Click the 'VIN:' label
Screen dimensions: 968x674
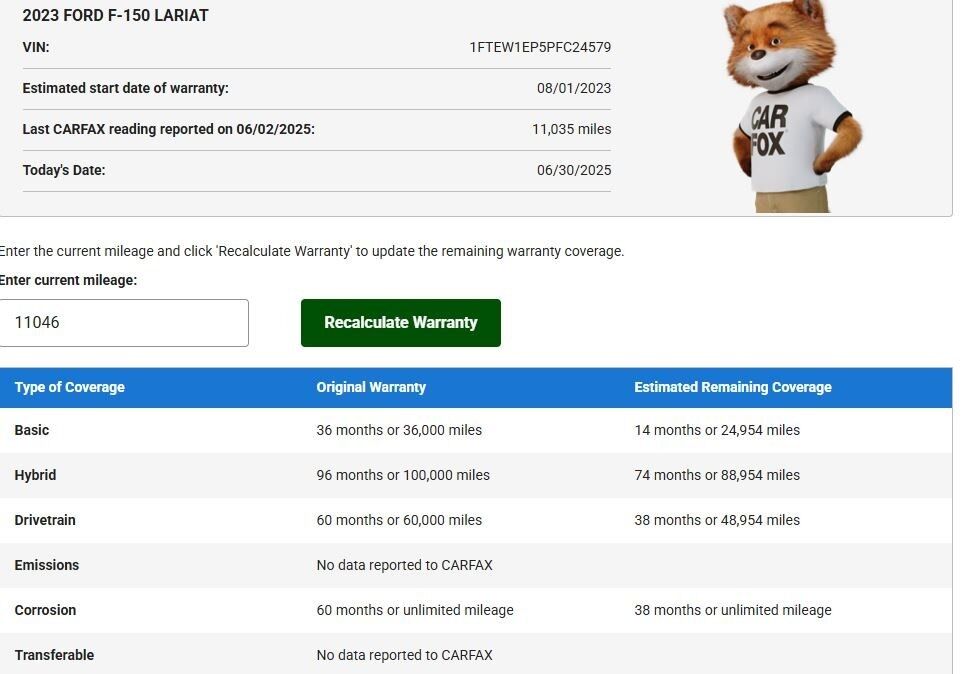pos(36,48)
